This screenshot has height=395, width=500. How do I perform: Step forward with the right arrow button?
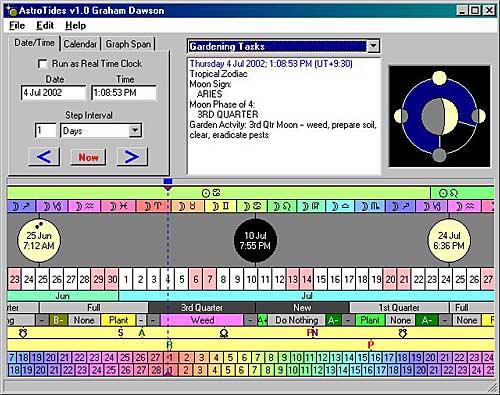pyautogui.click(x=132, y=157)
